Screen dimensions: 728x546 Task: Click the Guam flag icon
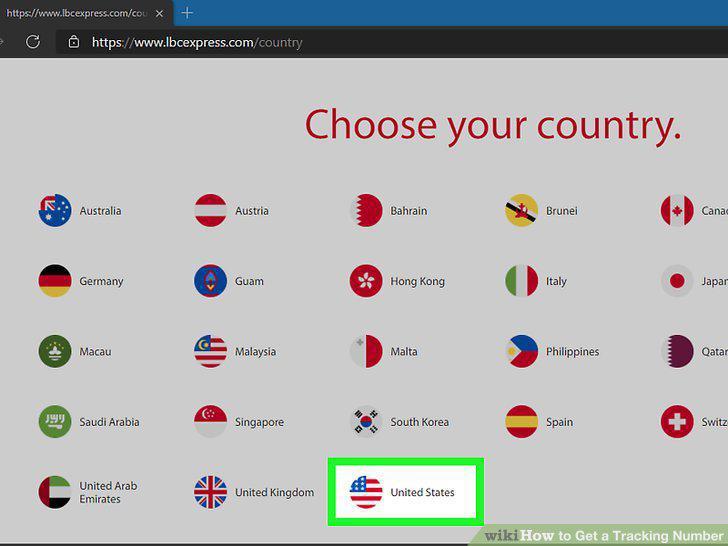[210, 281]
